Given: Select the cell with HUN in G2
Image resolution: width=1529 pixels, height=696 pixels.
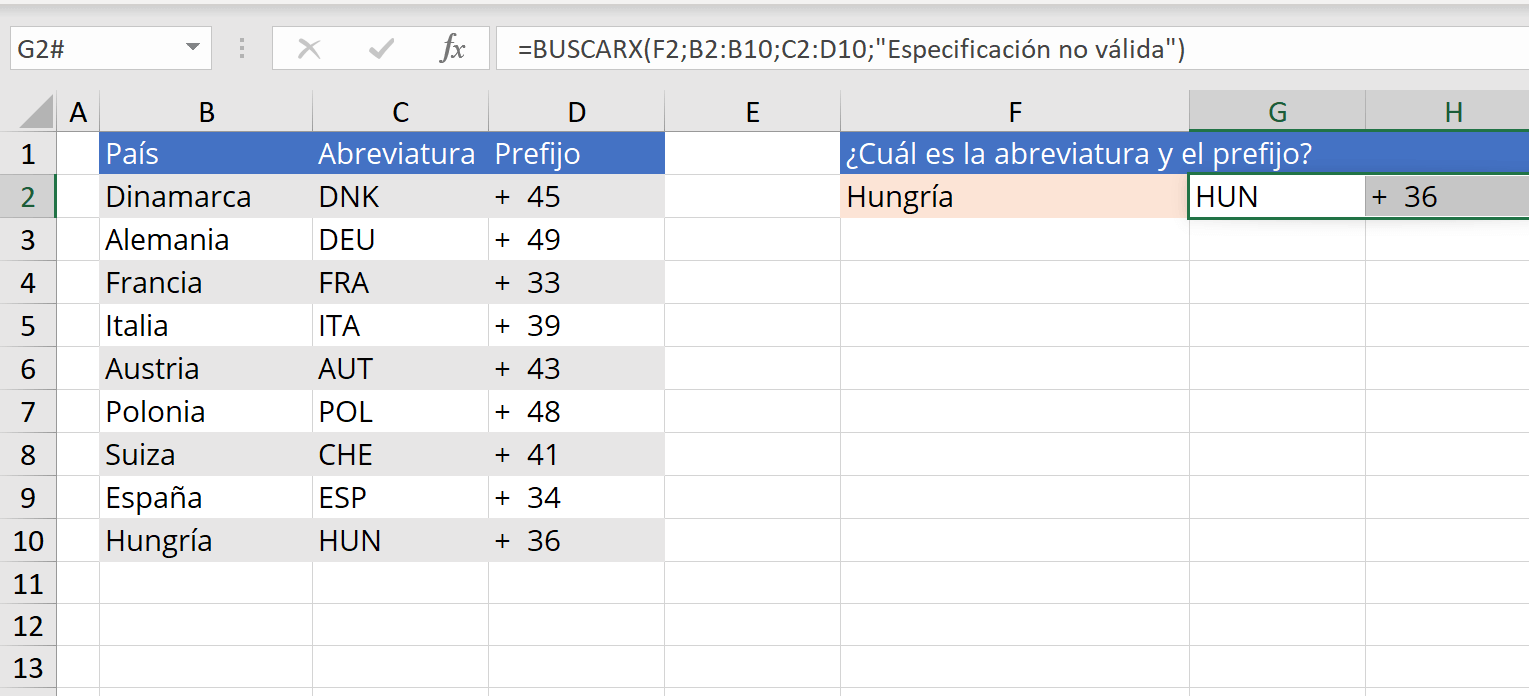Looking at the screenshot, I should click(1277, 197).
